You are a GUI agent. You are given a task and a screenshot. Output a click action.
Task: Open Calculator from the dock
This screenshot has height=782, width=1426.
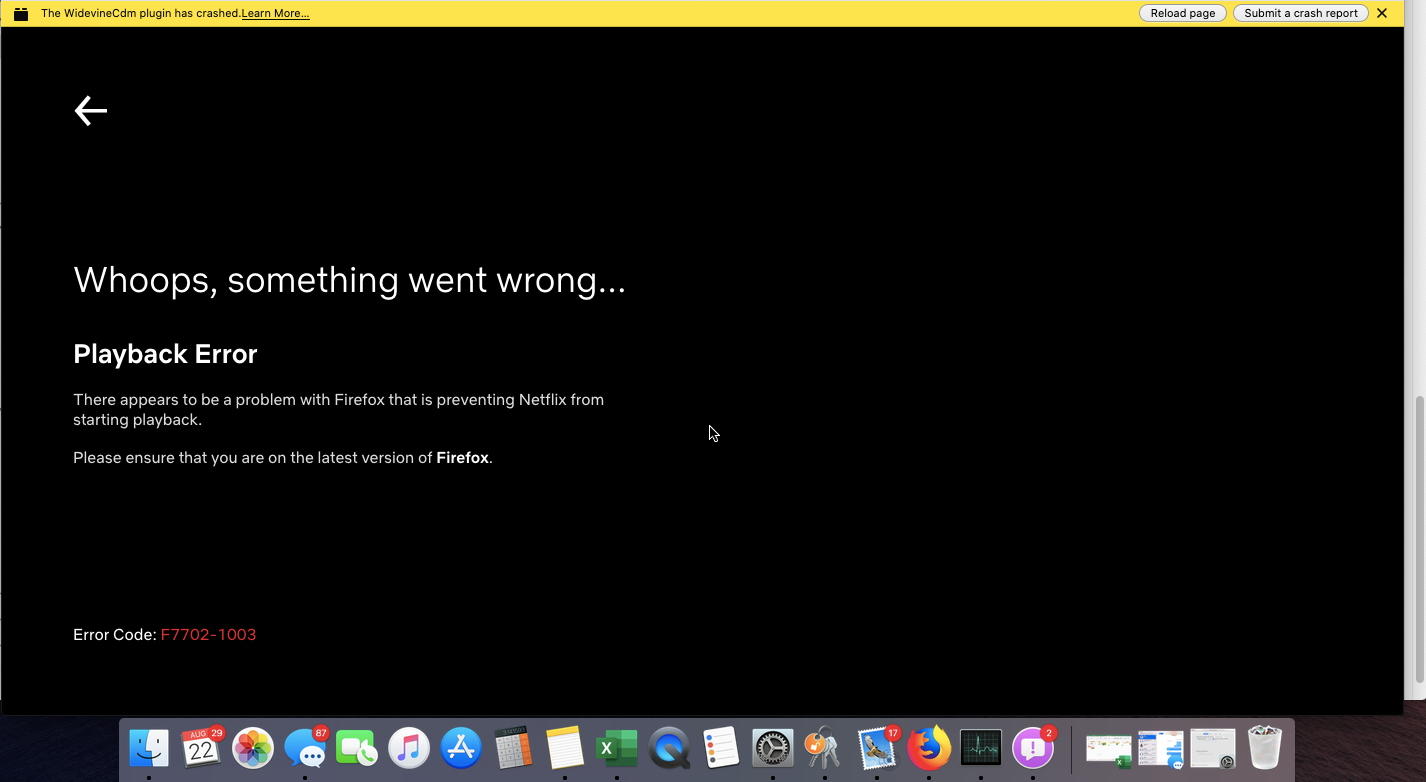pyautogui.click(x=513, y=748)
